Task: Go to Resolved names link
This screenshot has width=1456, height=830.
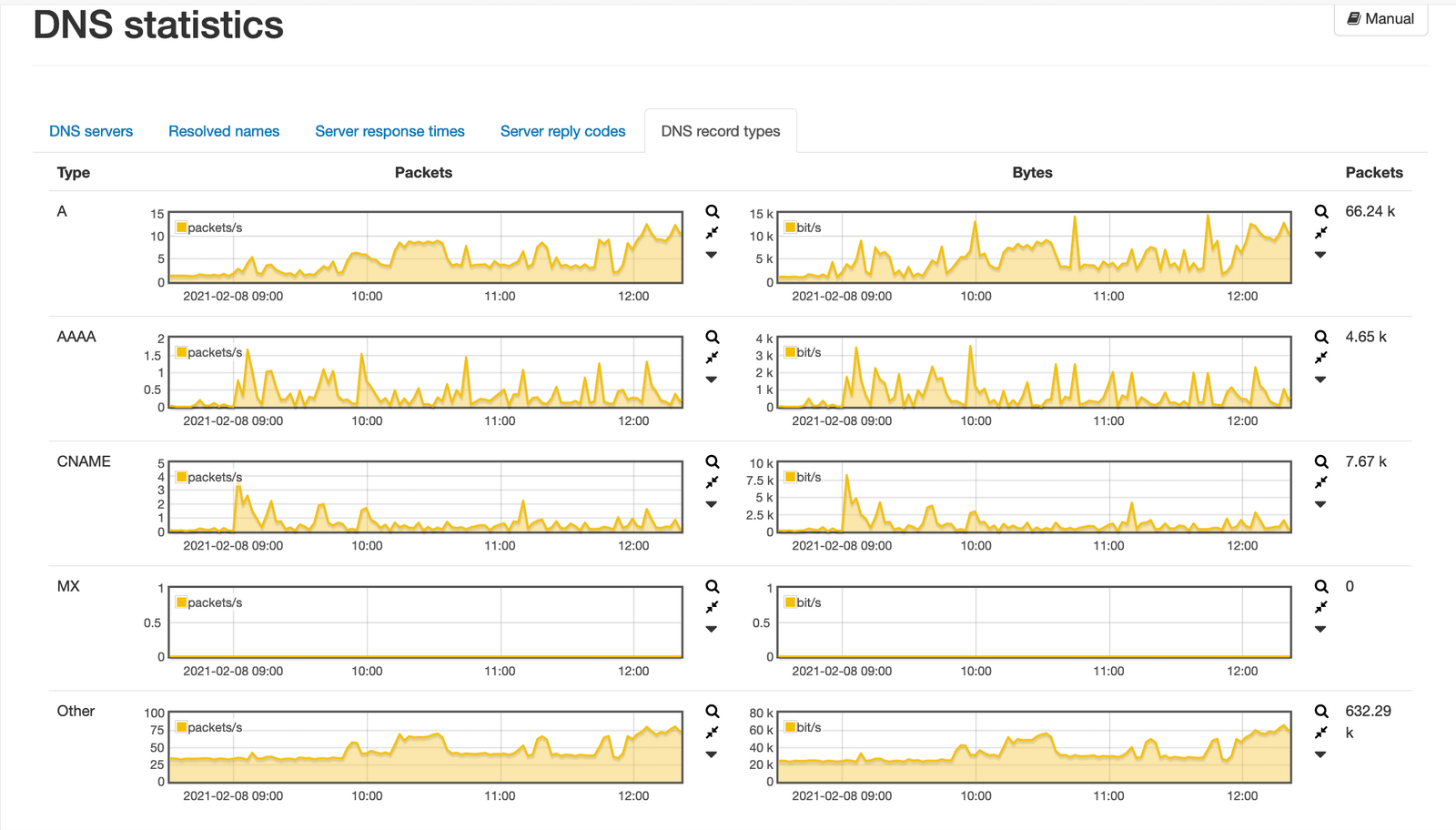Action: point(224,131)
